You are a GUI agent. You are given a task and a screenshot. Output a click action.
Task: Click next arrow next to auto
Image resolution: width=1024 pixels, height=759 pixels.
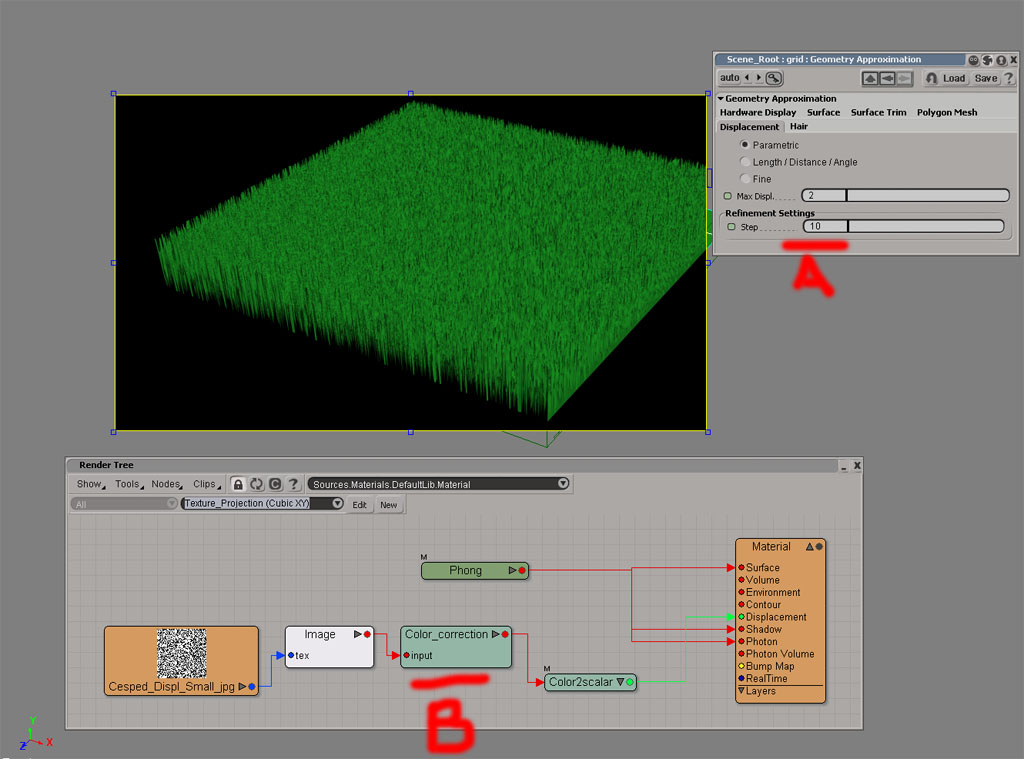pos(758,78)
